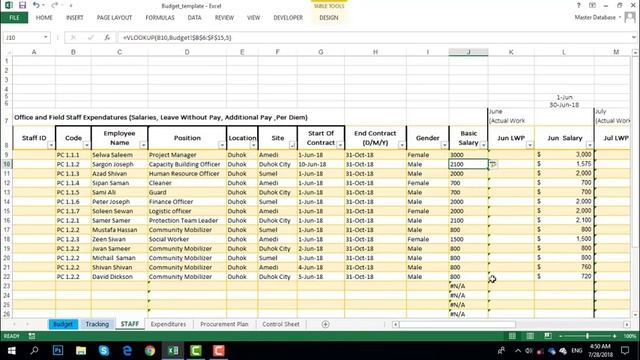Click the formula bar input showing VLOOKUP
This screenshot has width=640, height=360.
pyautogui.click(x=375, y=38)
